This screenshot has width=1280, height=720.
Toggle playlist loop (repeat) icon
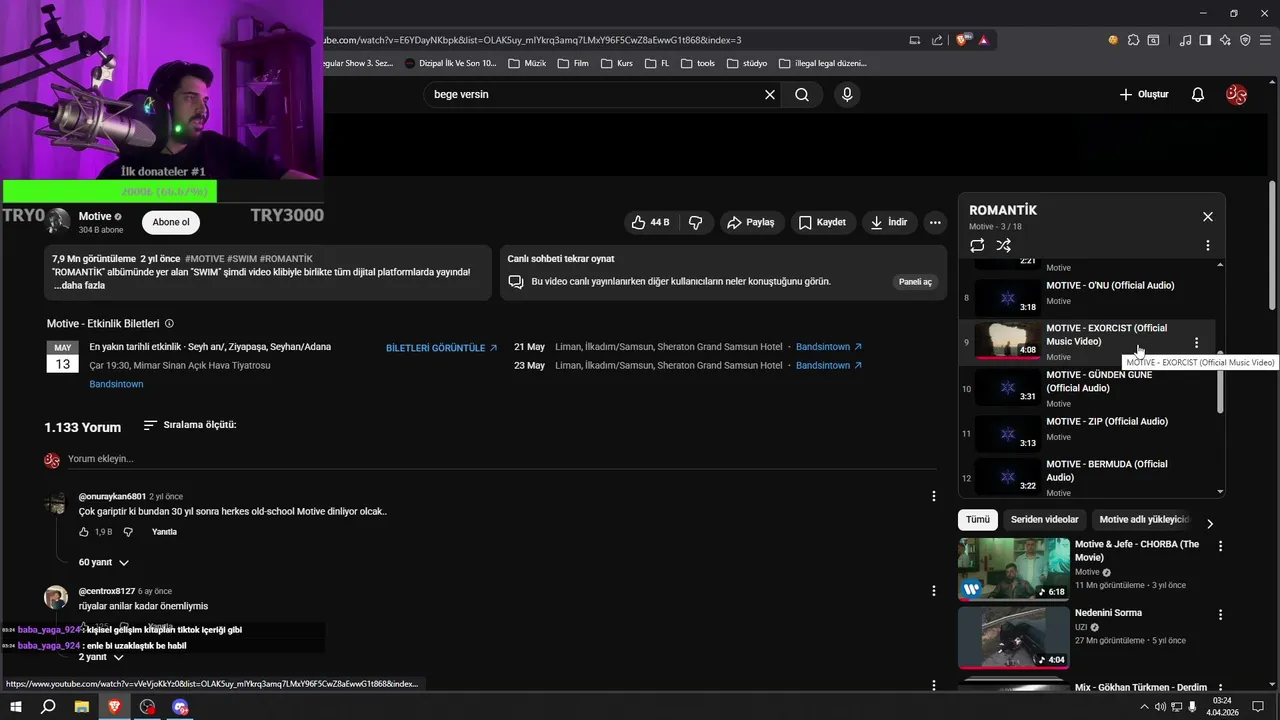977,245
